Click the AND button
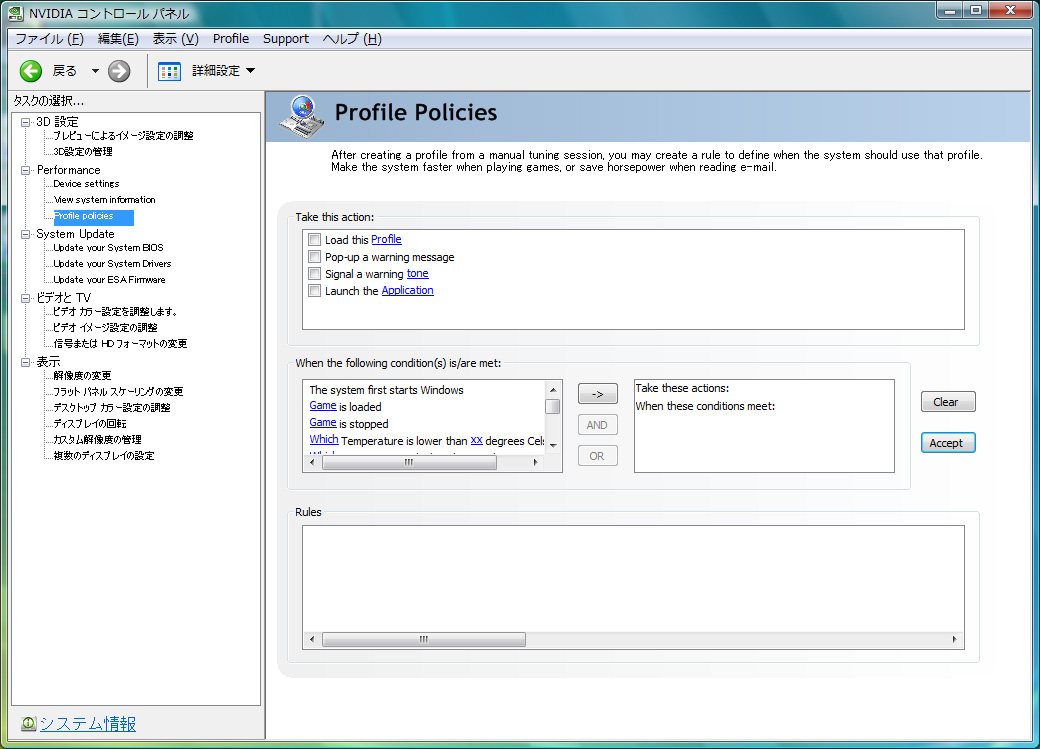 pyautogui.click(x=598, y=425)
